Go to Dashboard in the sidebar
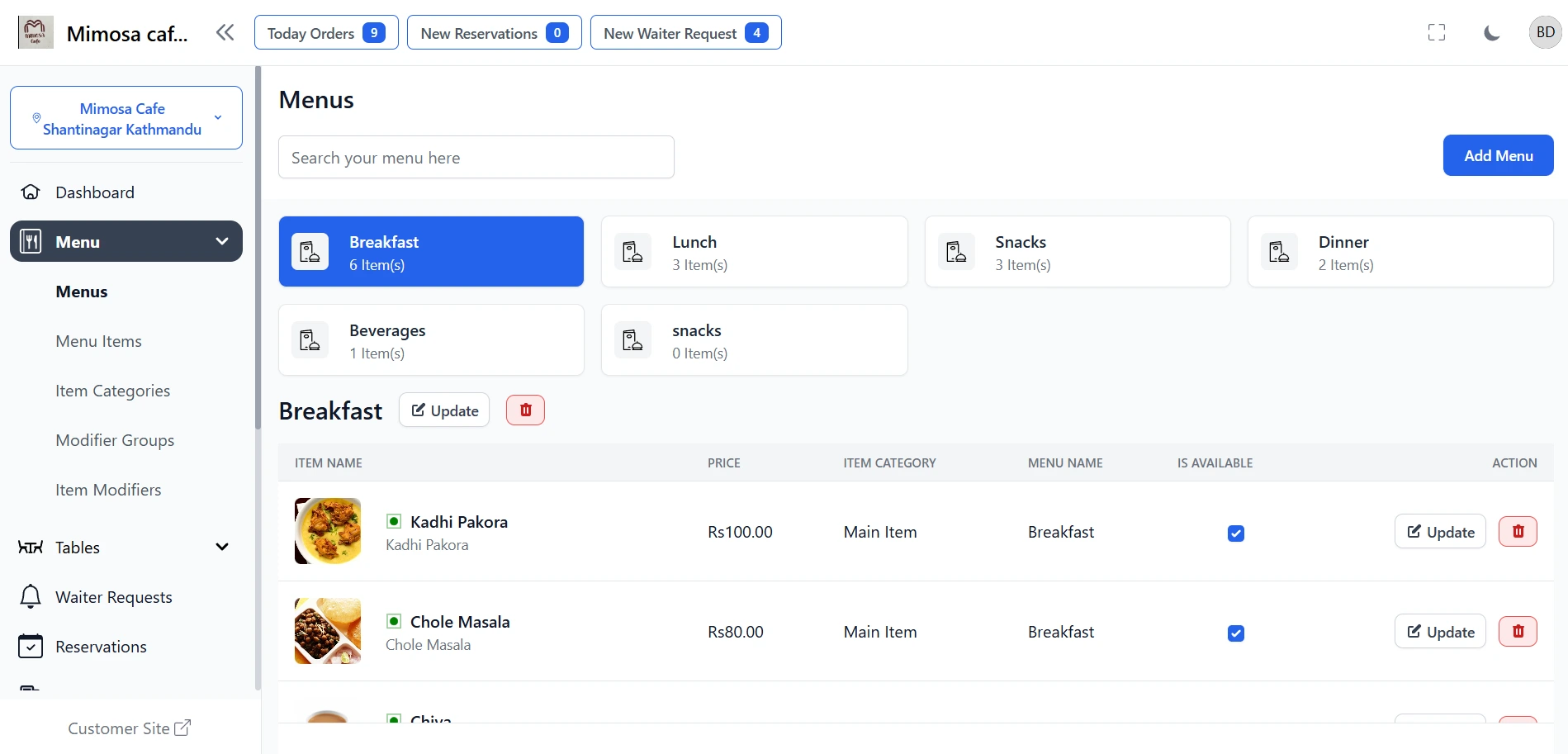The height and width of the screenshot is (754, 1568). point(94,192)
